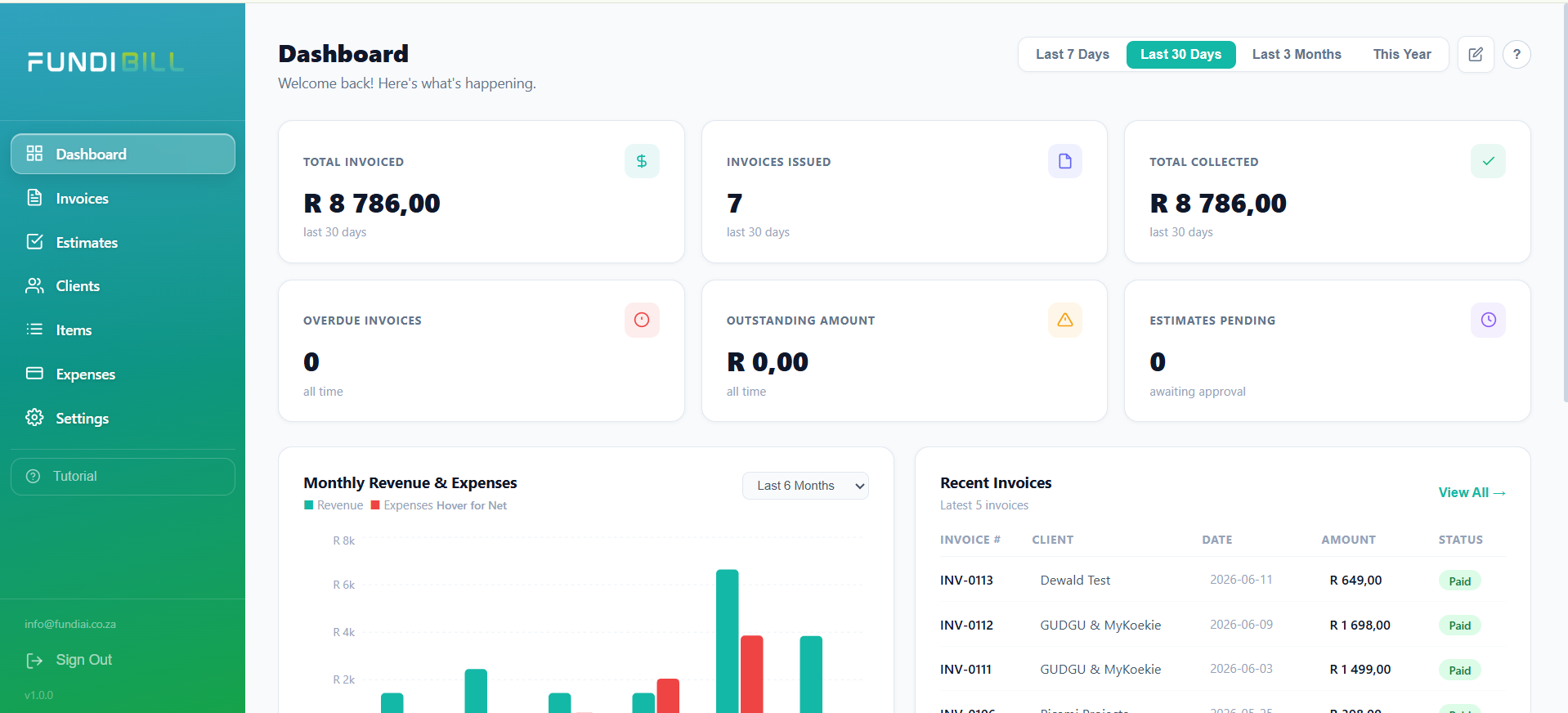Click client name Dewald Test
The image size is (1568, 713).
1075,581
